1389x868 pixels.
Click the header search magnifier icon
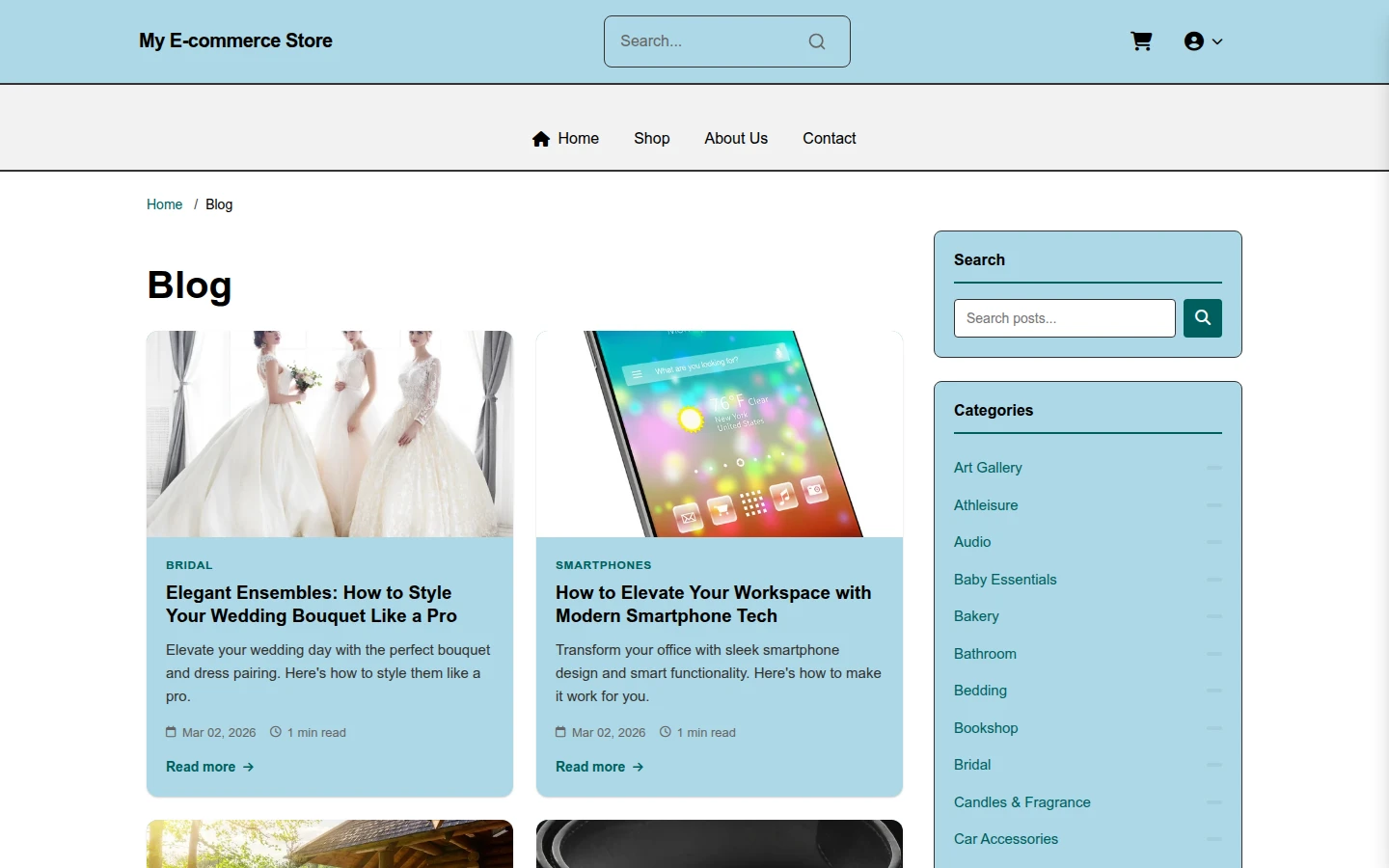click(x=817, y=41)
